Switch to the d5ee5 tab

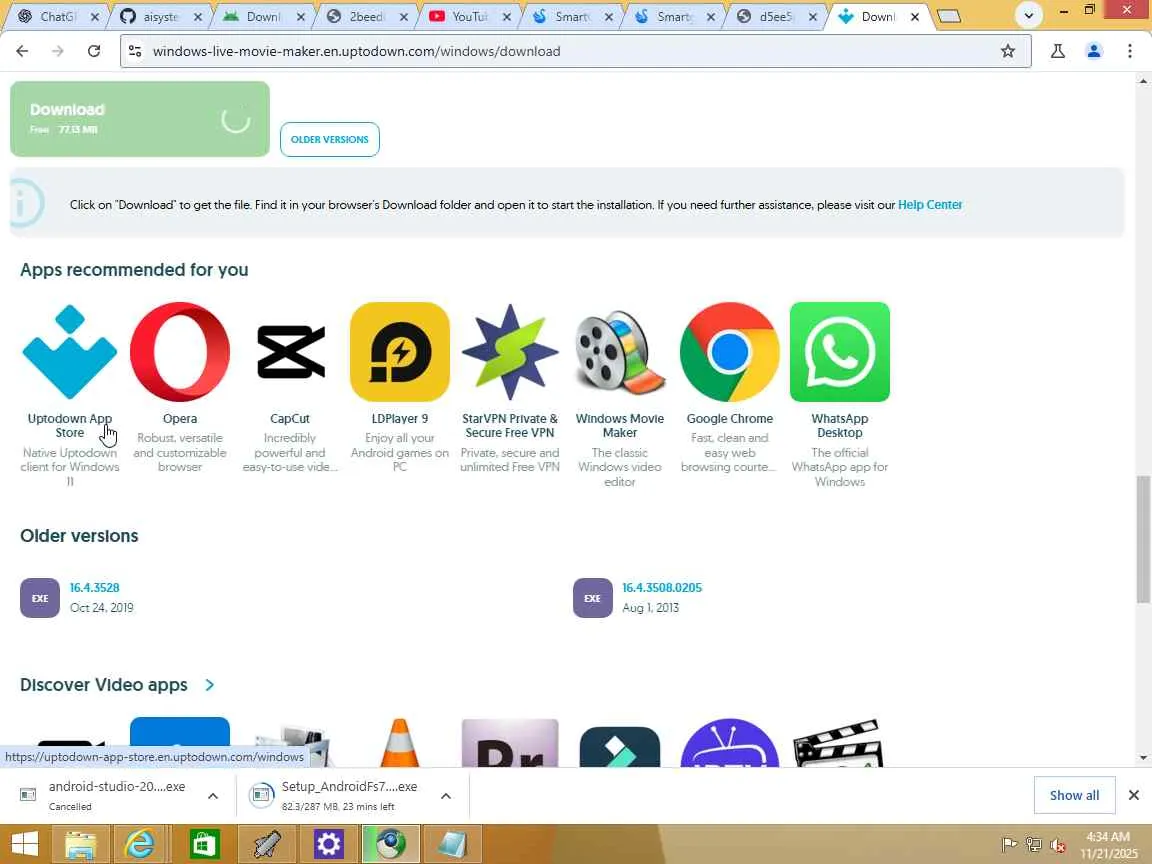(775, 16)
